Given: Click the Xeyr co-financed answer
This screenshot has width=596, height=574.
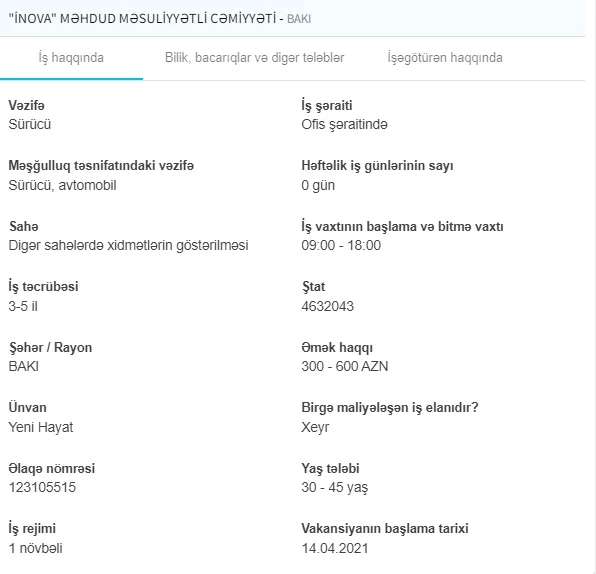Looking at the screenshot, I should tap(315, 427).
